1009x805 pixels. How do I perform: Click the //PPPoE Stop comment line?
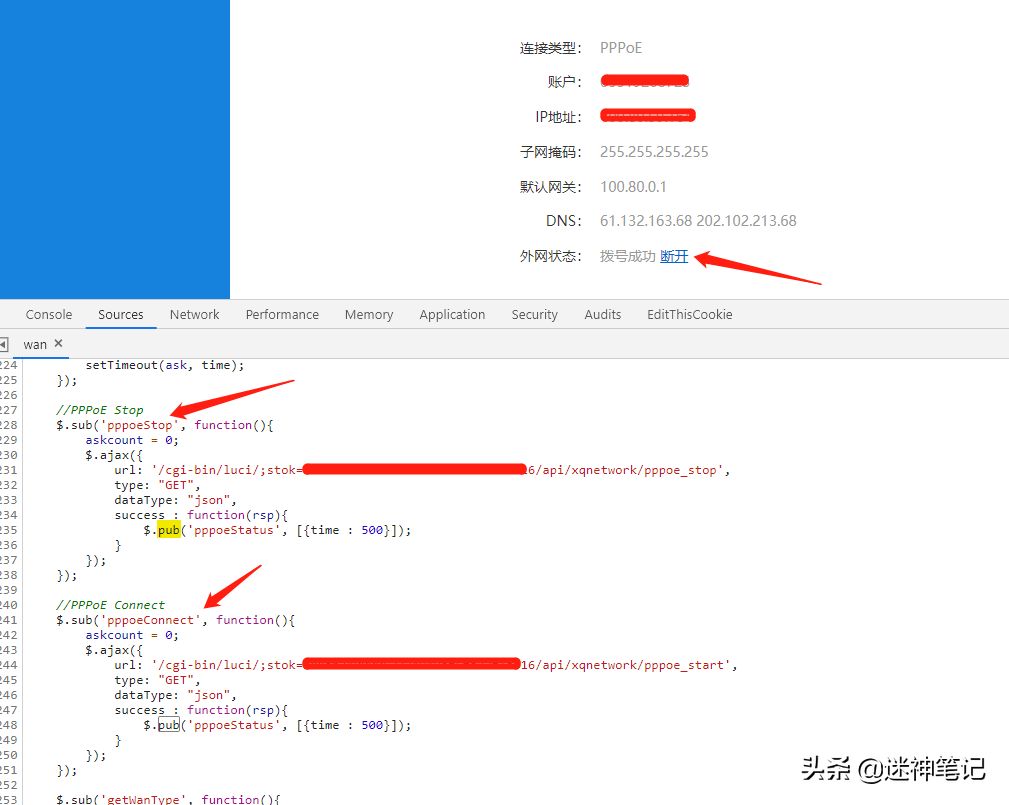tap(100, 410)
